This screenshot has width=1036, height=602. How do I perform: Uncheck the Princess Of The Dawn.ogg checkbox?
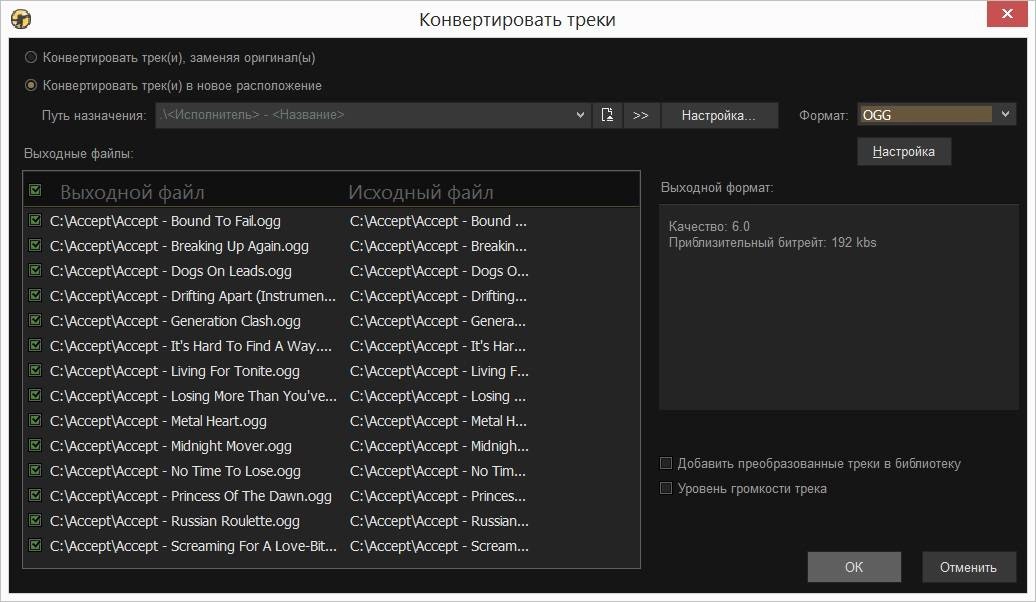(36, 495)
